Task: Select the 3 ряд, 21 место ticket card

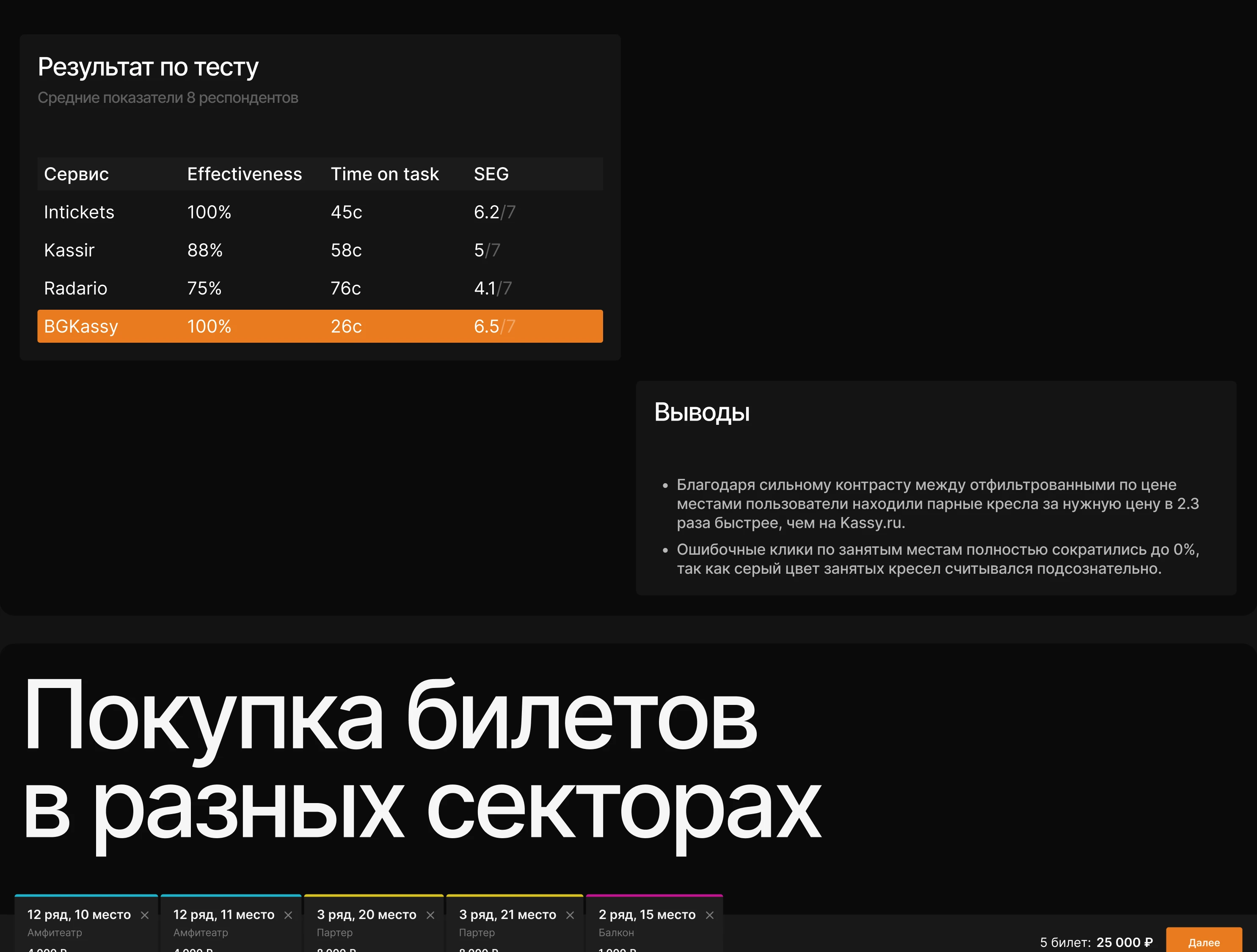Action: pyautogui.click(x=515, y=924)
